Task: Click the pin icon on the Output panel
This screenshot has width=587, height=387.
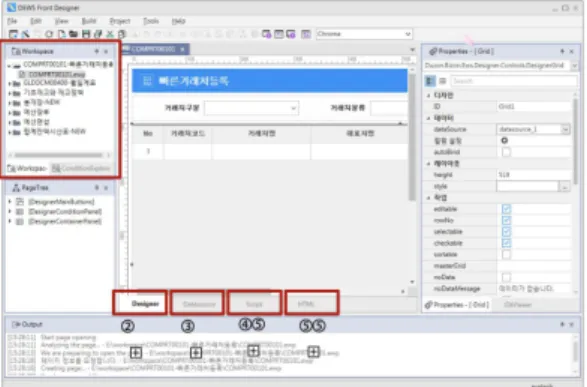Action: (x=562, y=324)
